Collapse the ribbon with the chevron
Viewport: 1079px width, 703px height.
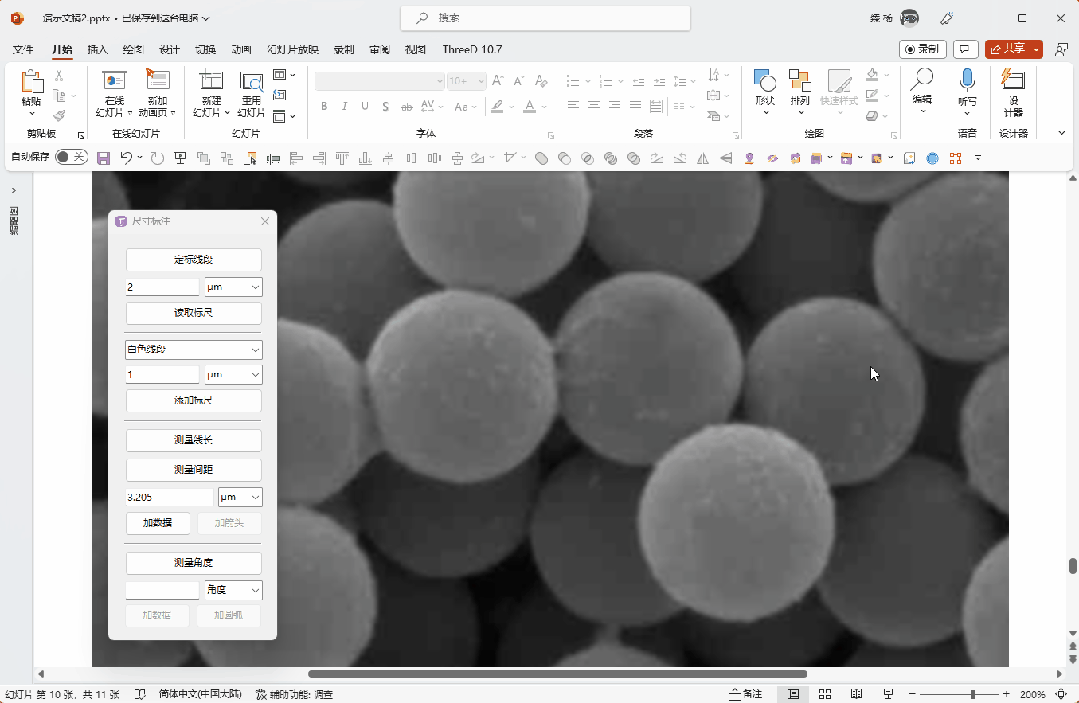[1062, 133]
